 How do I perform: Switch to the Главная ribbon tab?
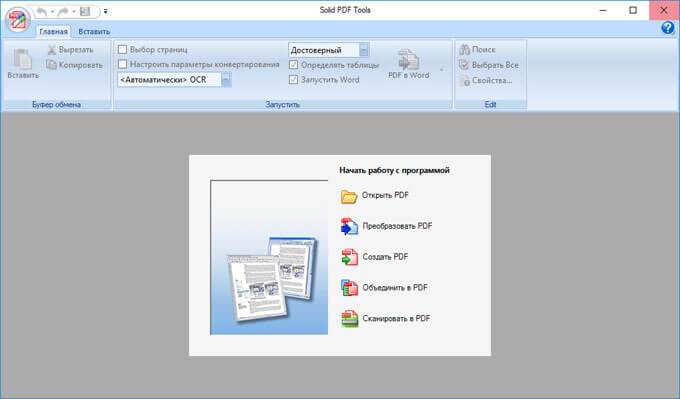[53, 31]
